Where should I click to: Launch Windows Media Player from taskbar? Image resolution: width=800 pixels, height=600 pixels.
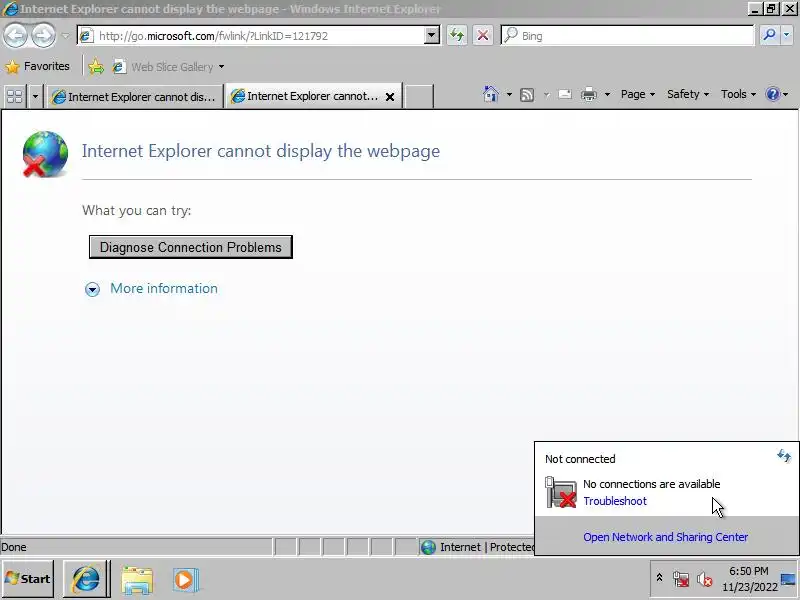click(x=185, y=580)
